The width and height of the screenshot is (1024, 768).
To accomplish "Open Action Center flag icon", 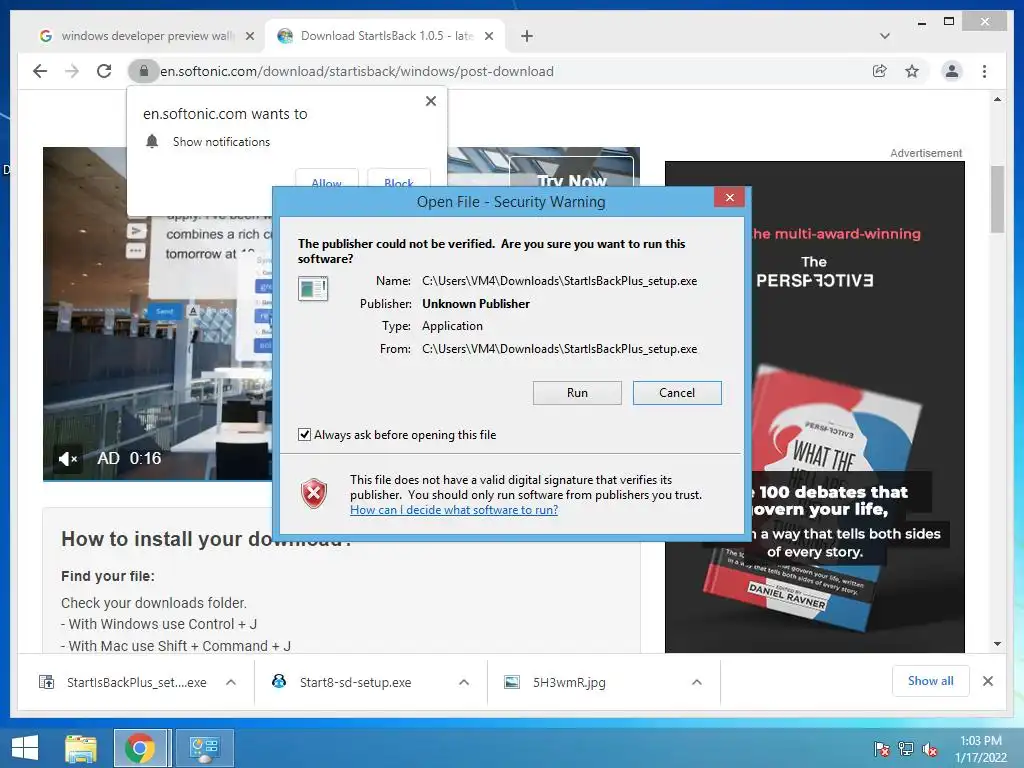I will click(x=882, y=749).
